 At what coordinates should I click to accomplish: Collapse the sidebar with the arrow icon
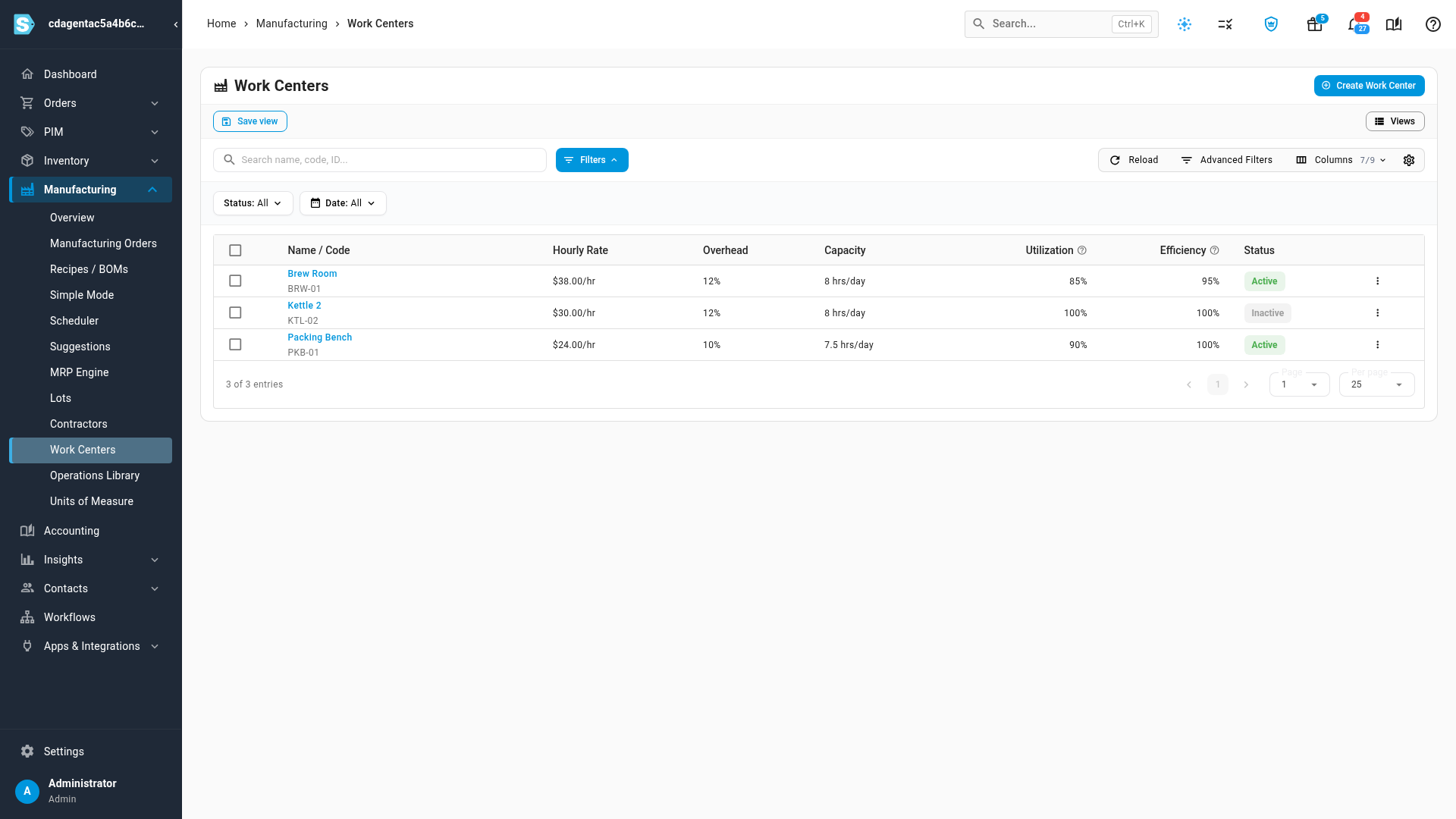point(176,24)
